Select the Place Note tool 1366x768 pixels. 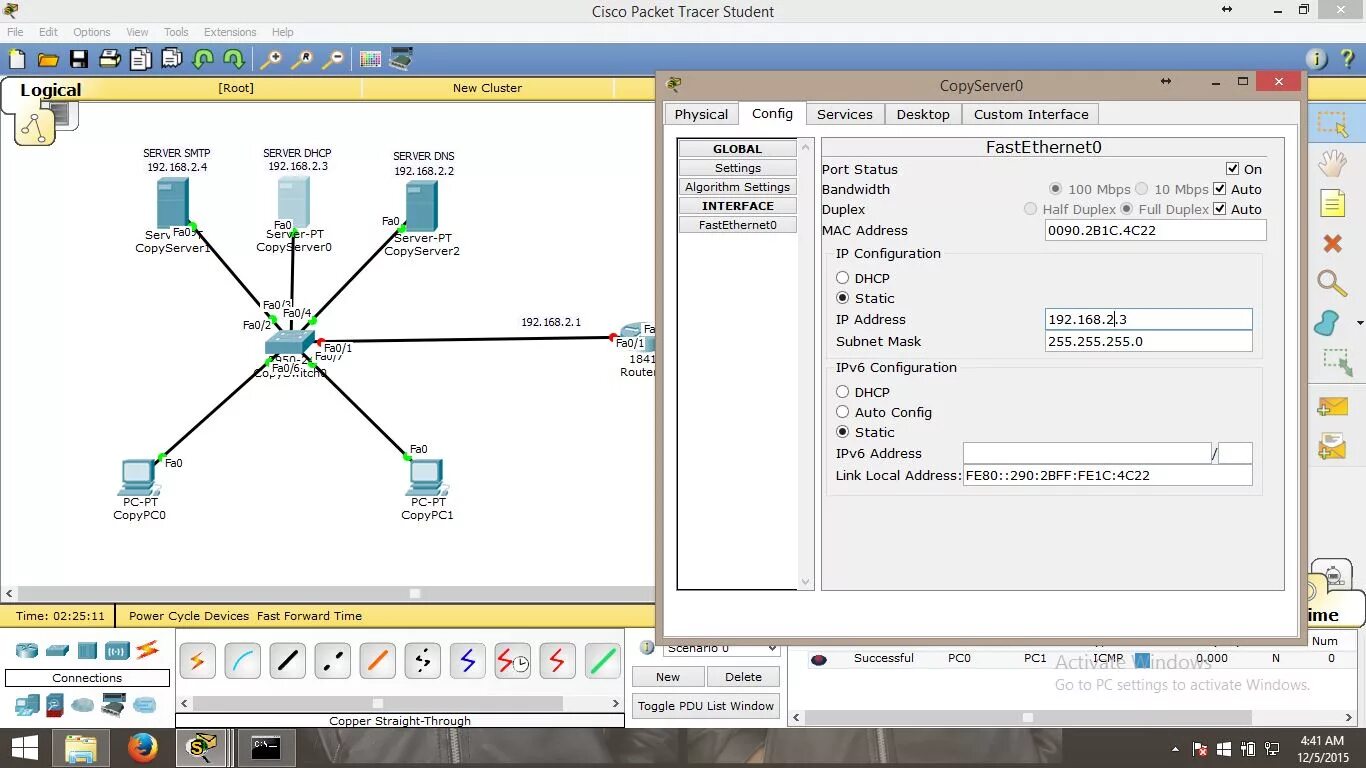(x=1332, y=204)
